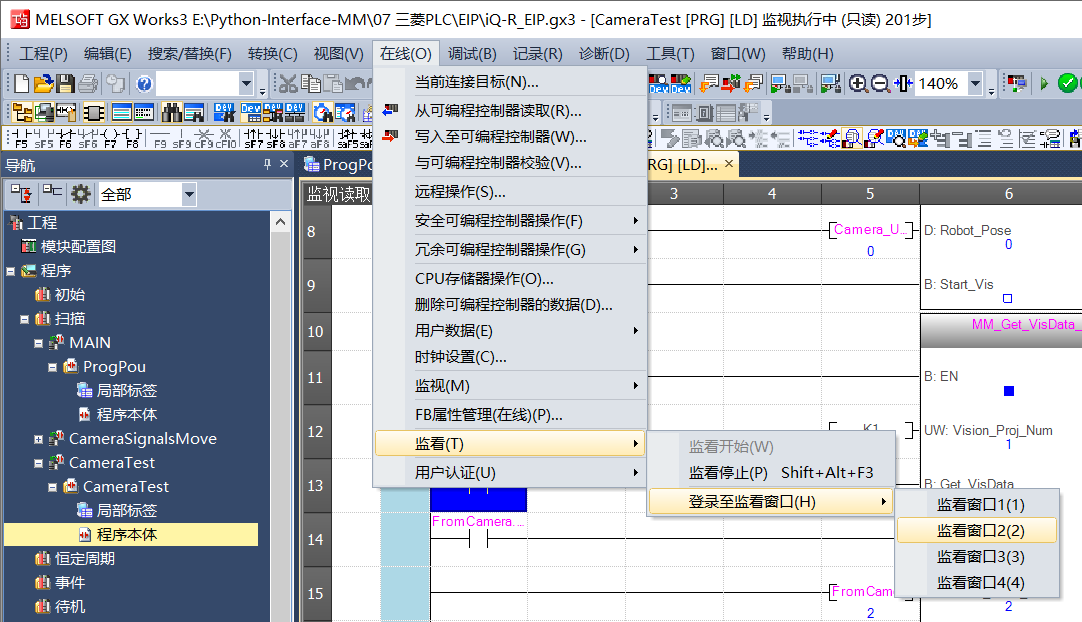Viewport: 1082px width, 622px height.
Task: Open the 调试(B) menu
Action: [472, 54]
